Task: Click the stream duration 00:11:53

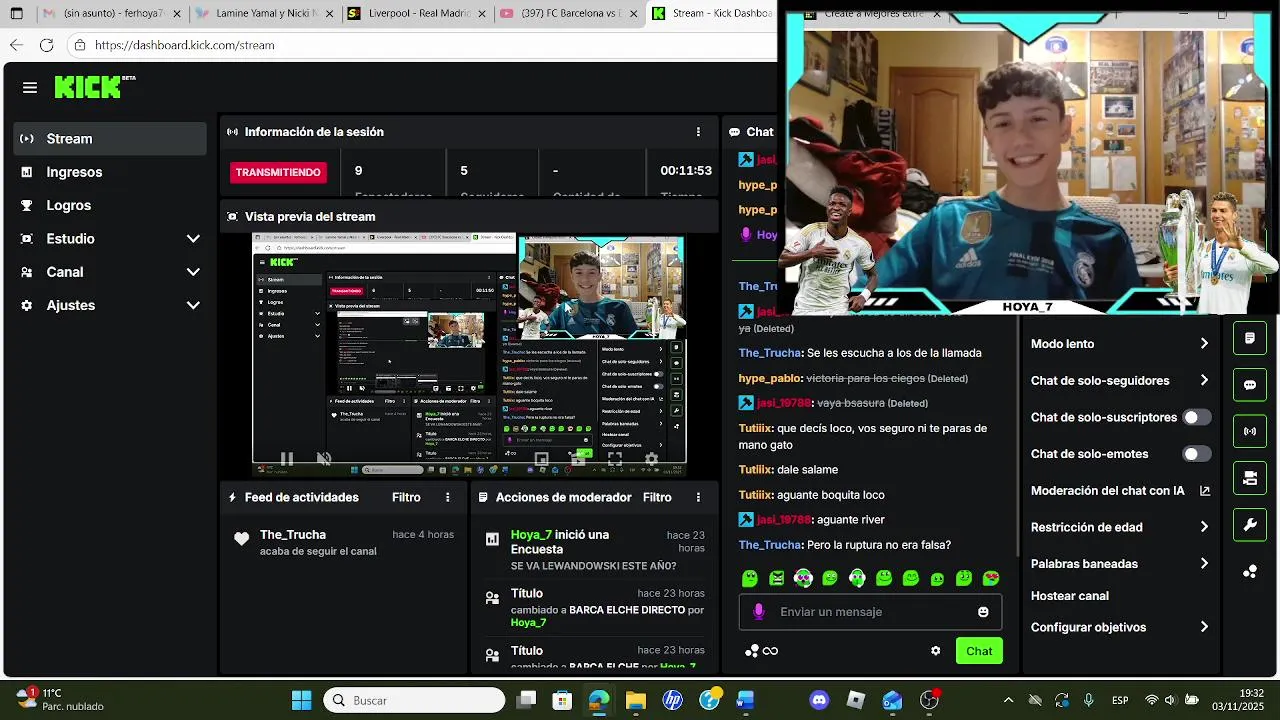Action: [686, 171]
